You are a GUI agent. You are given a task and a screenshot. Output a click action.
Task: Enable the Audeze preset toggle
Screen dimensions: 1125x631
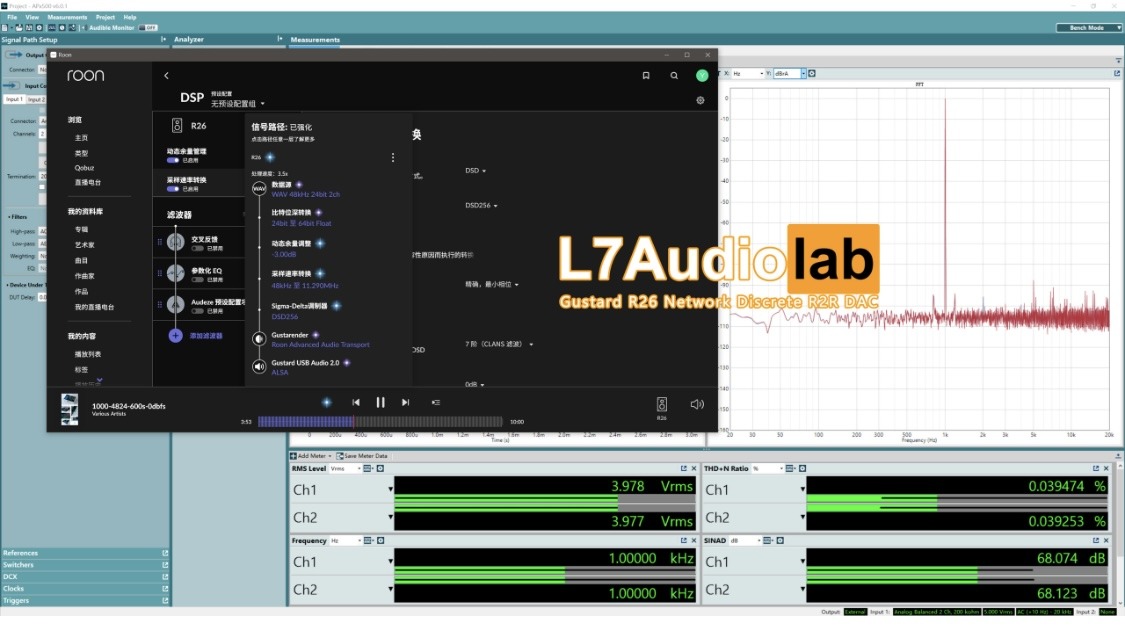point(197,311)
